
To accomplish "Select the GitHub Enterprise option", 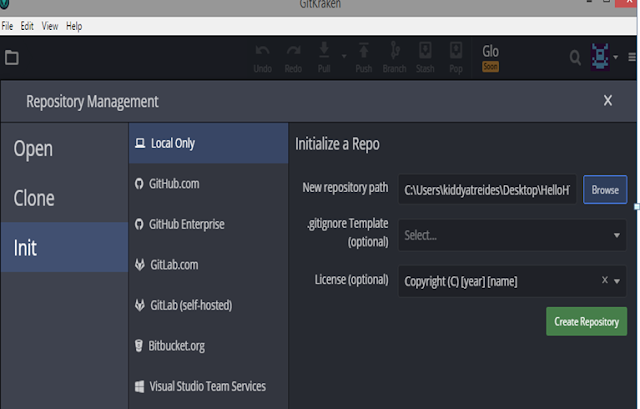I will [x=209, y=224].
